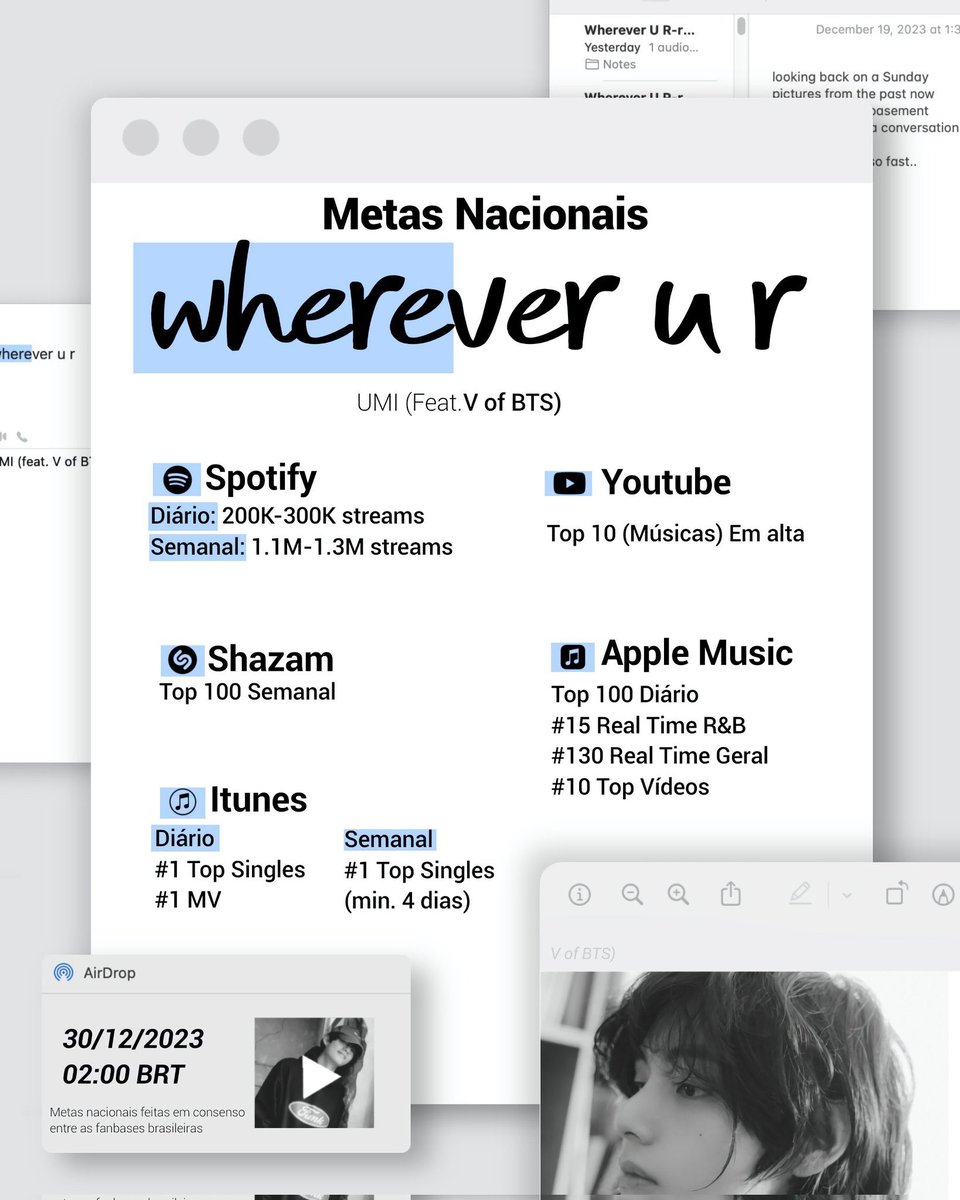Click the Notes folder icon in notes list
The height and width of the screenshot is (1200, 960).
592,64
